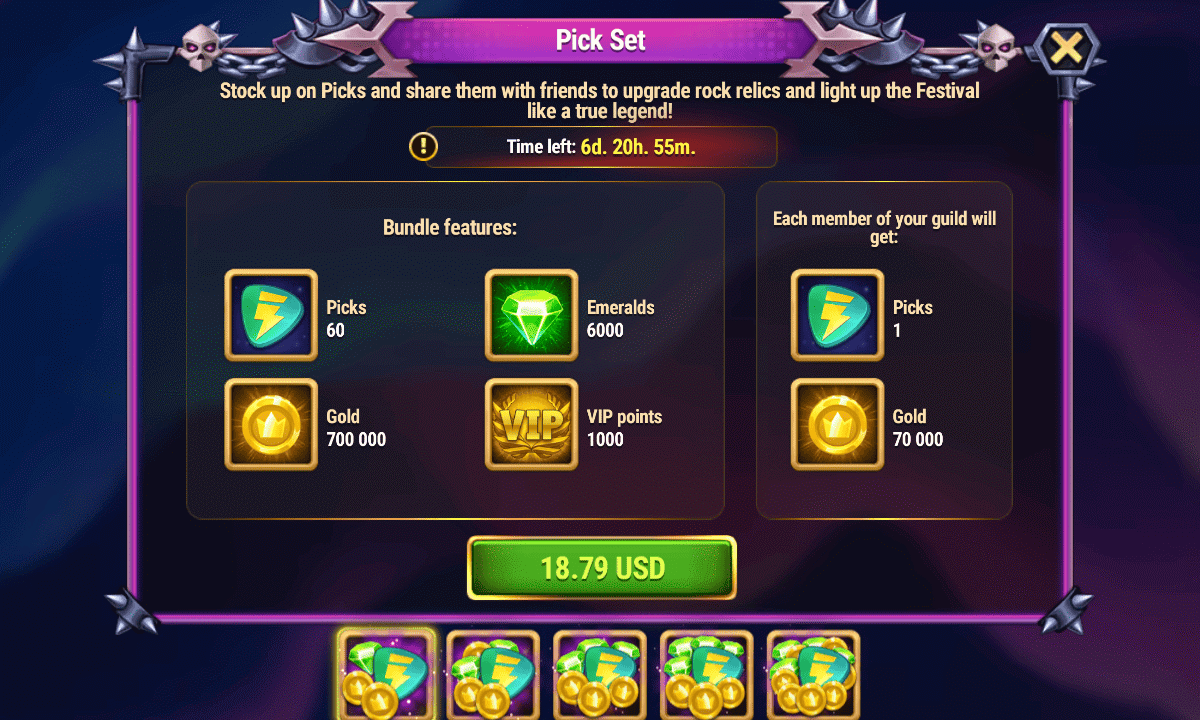Click the guild members reward heading
The height and width of the screenshot is (720, 1200).
coord(885,229)
